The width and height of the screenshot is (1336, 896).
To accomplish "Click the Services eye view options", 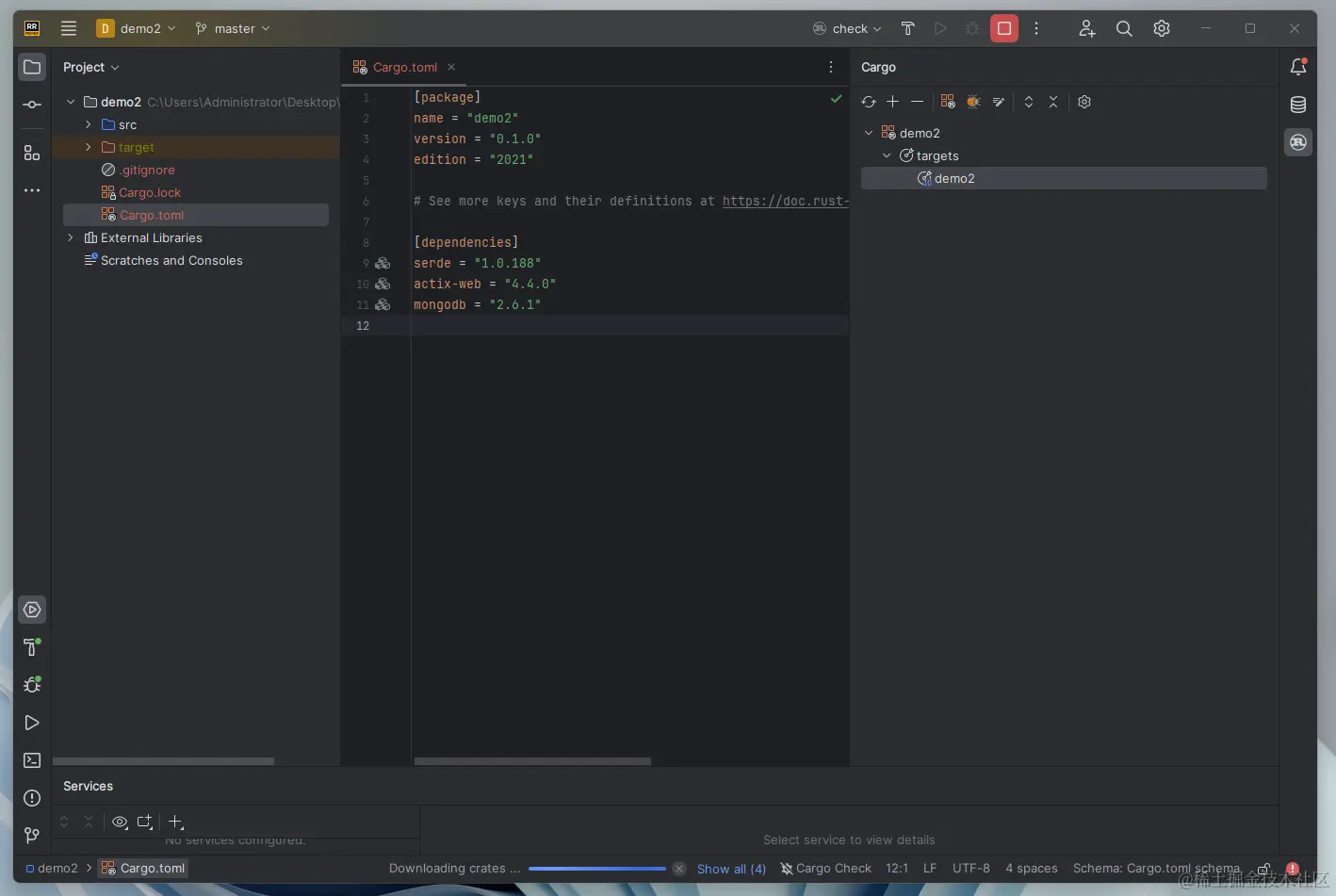I will [x=120, y=822].
